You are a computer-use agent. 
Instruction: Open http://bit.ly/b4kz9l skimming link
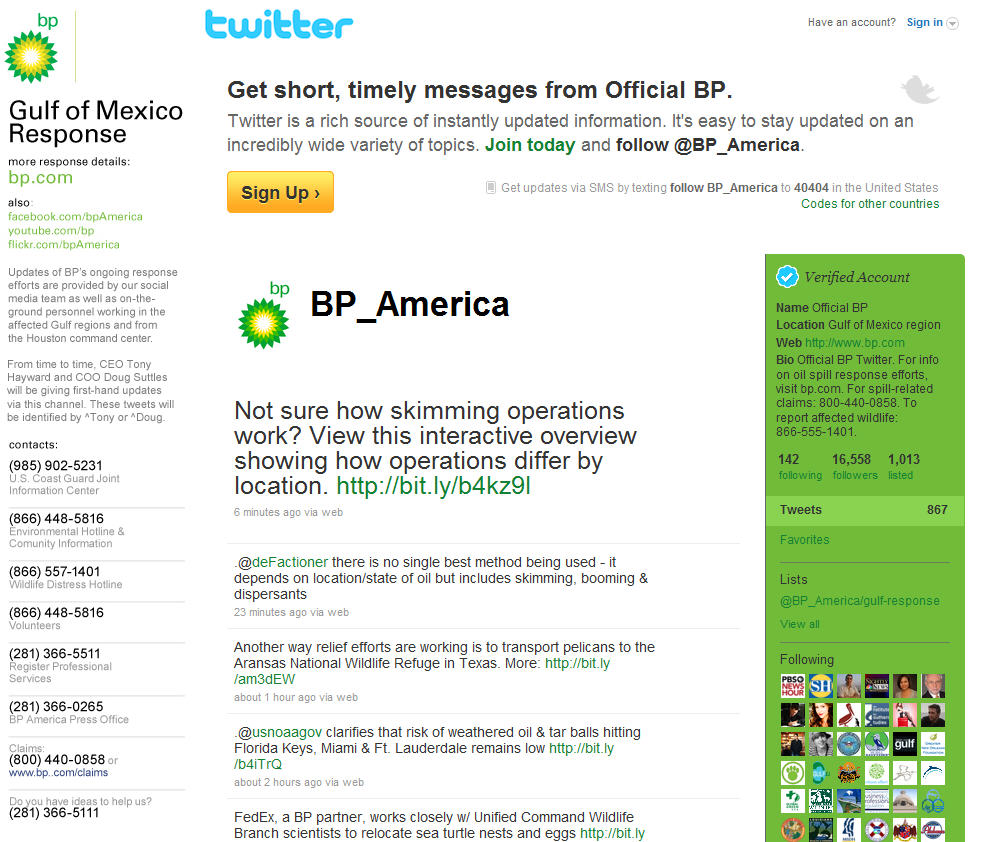433,486
